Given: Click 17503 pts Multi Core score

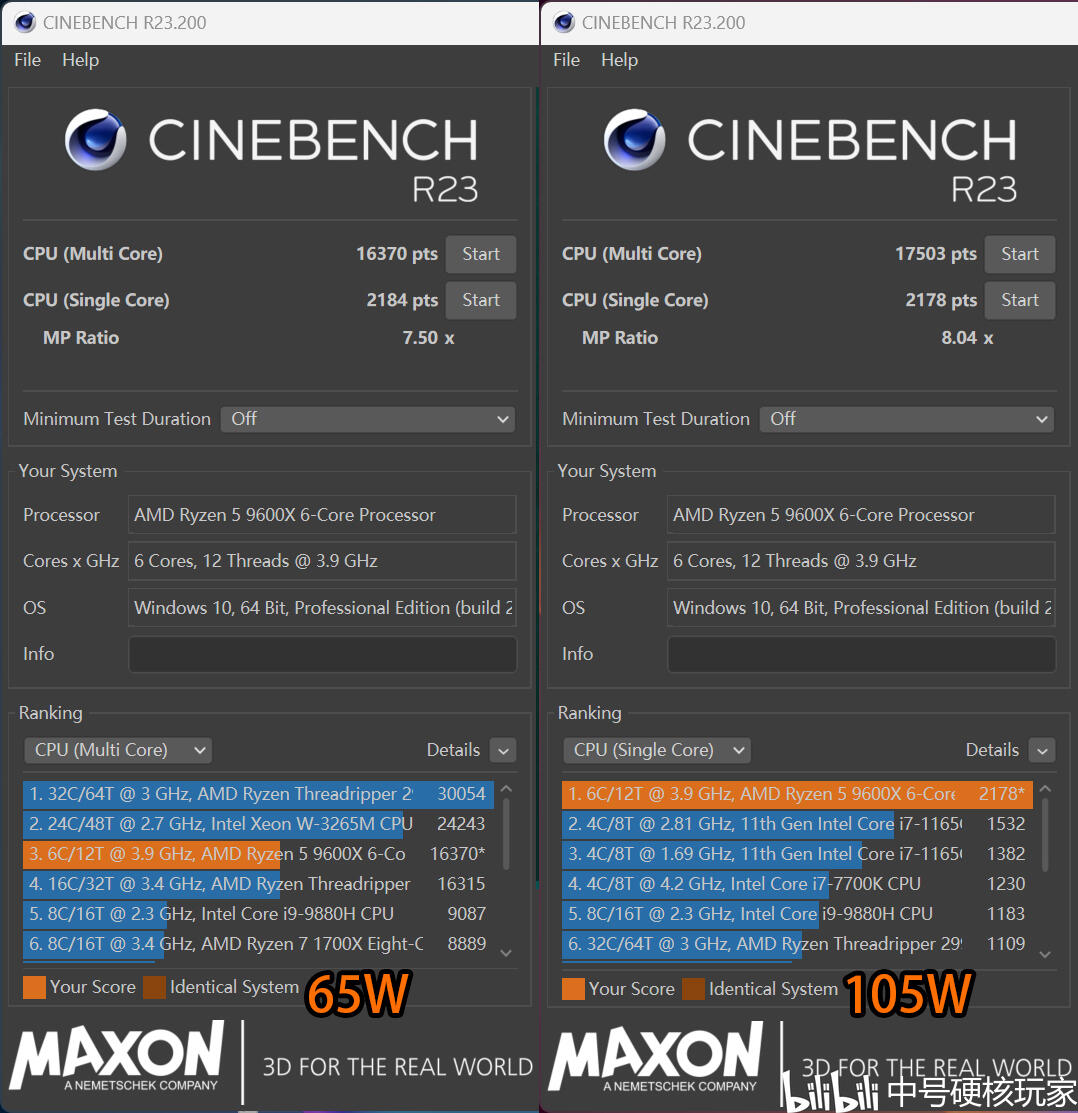Looking at the screenshot, I should pos(935,254).
